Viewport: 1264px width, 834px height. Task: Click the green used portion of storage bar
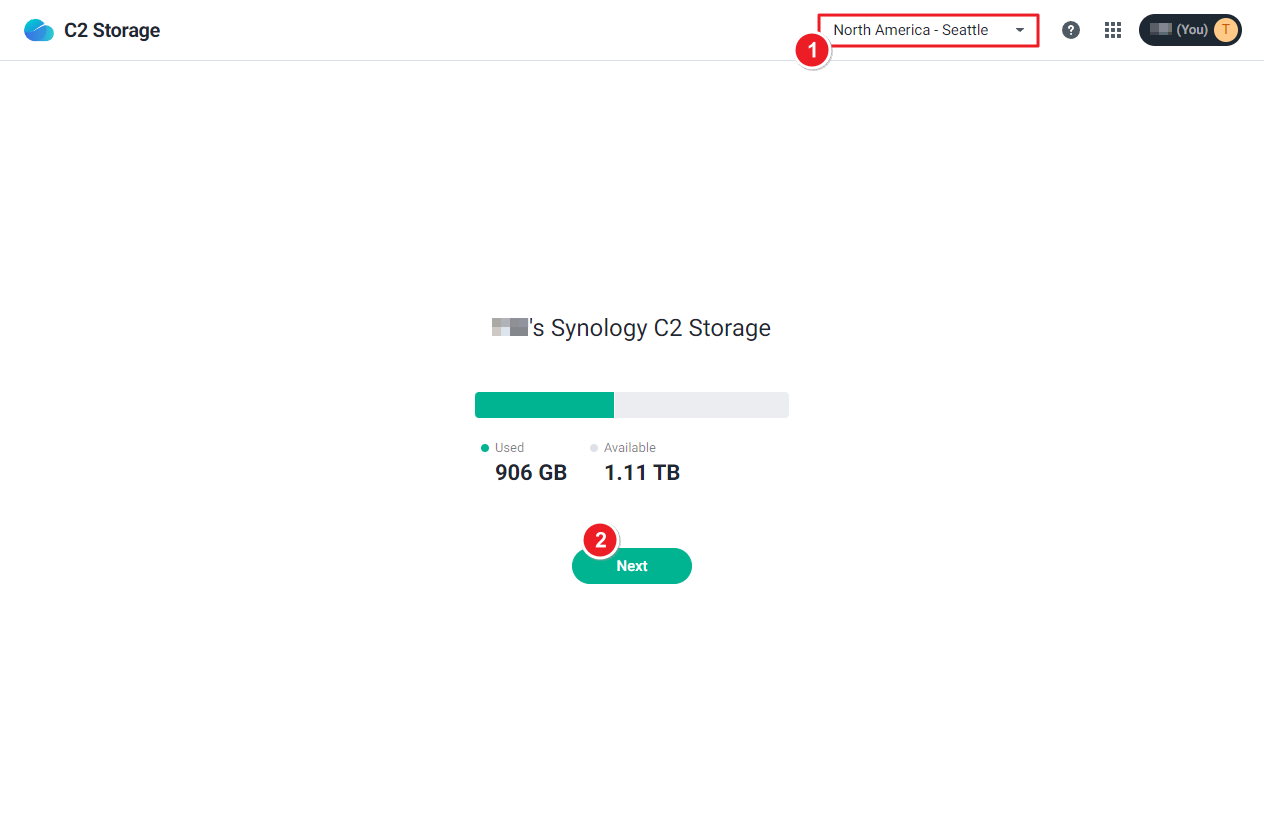tap(544, 405)
